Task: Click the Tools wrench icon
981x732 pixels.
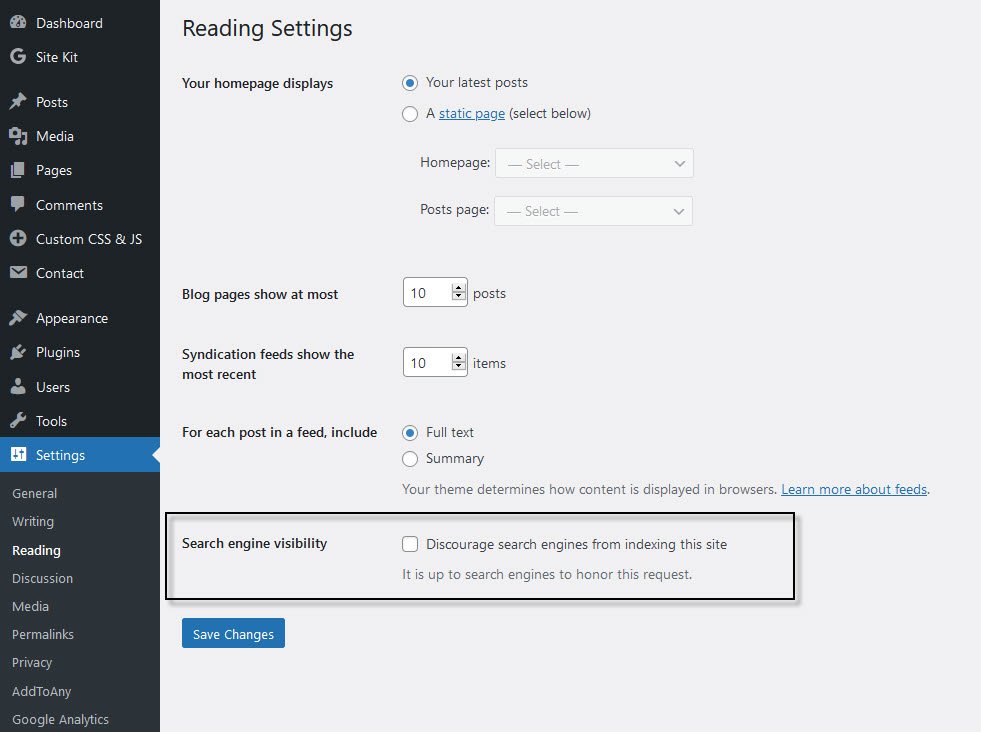Action: (18, 420)
